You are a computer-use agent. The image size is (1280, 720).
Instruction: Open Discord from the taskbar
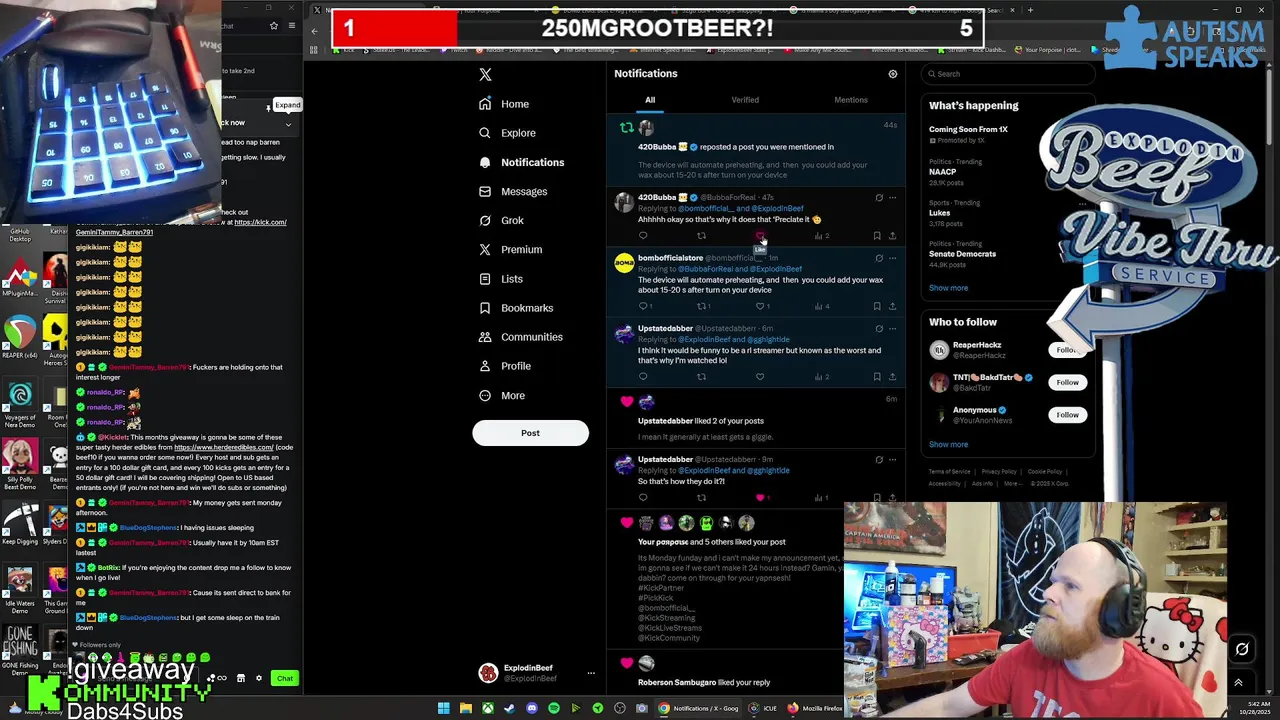(x=531, y=709)
